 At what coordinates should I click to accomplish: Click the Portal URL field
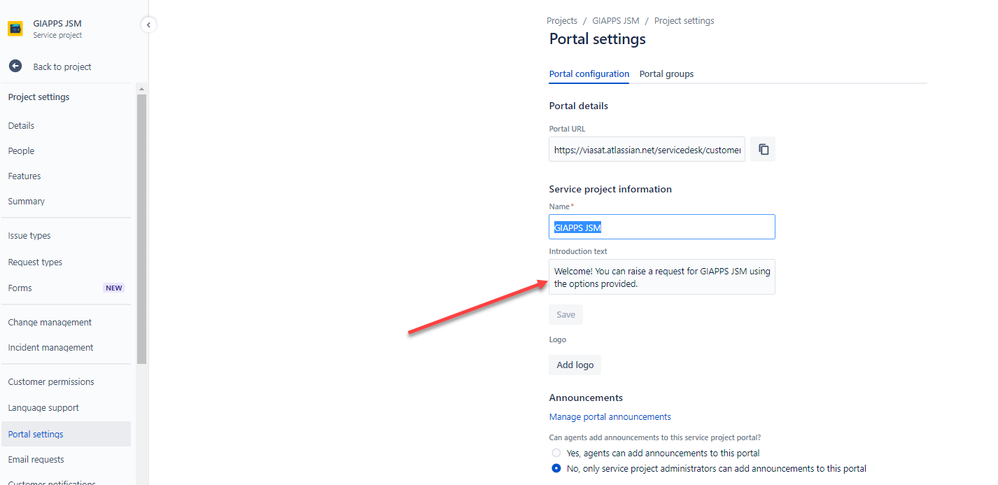(x=647, y=150)
